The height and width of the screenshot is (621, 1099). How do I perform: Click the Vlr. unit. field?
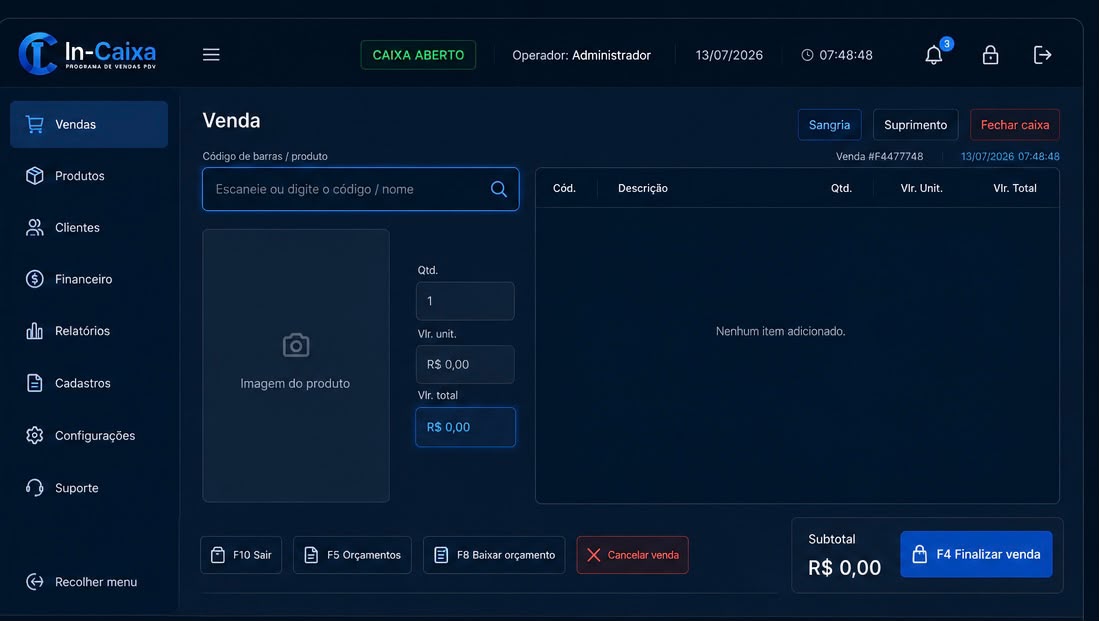[x=465, y=364]
